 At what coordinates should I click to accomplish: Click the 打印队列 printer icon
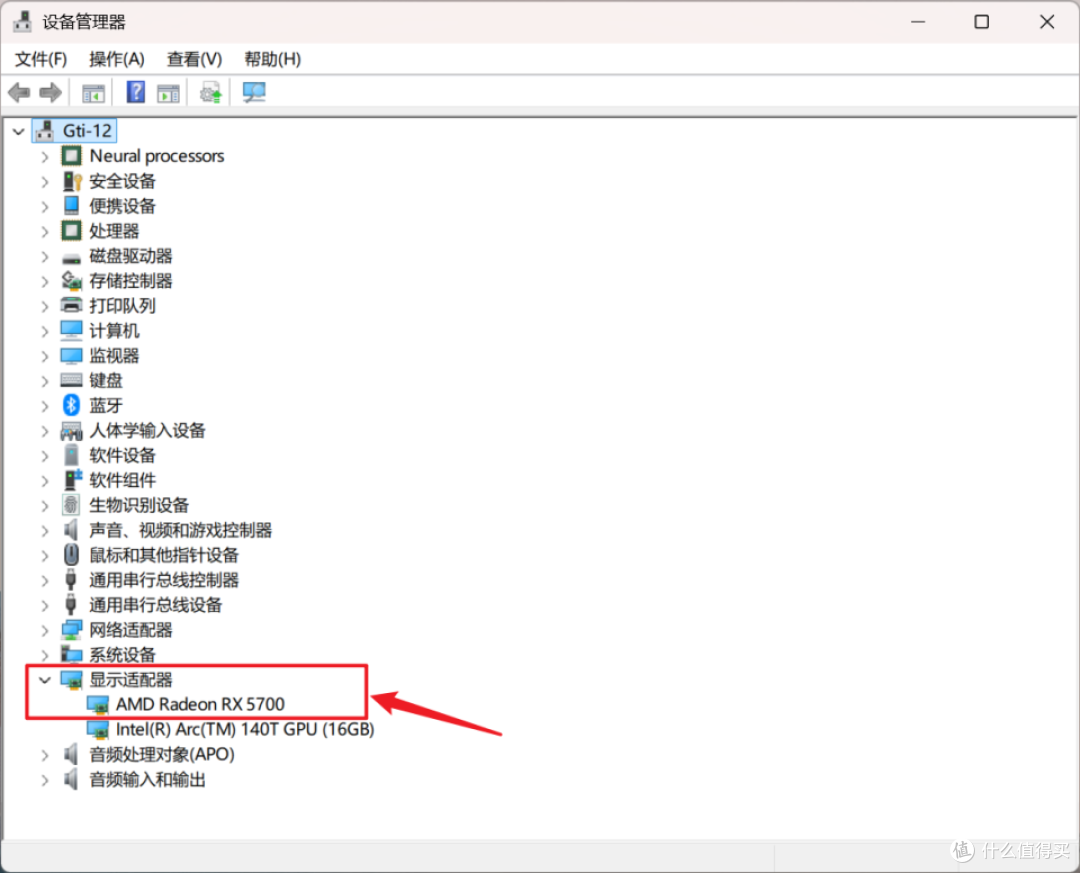coord(72,305)
